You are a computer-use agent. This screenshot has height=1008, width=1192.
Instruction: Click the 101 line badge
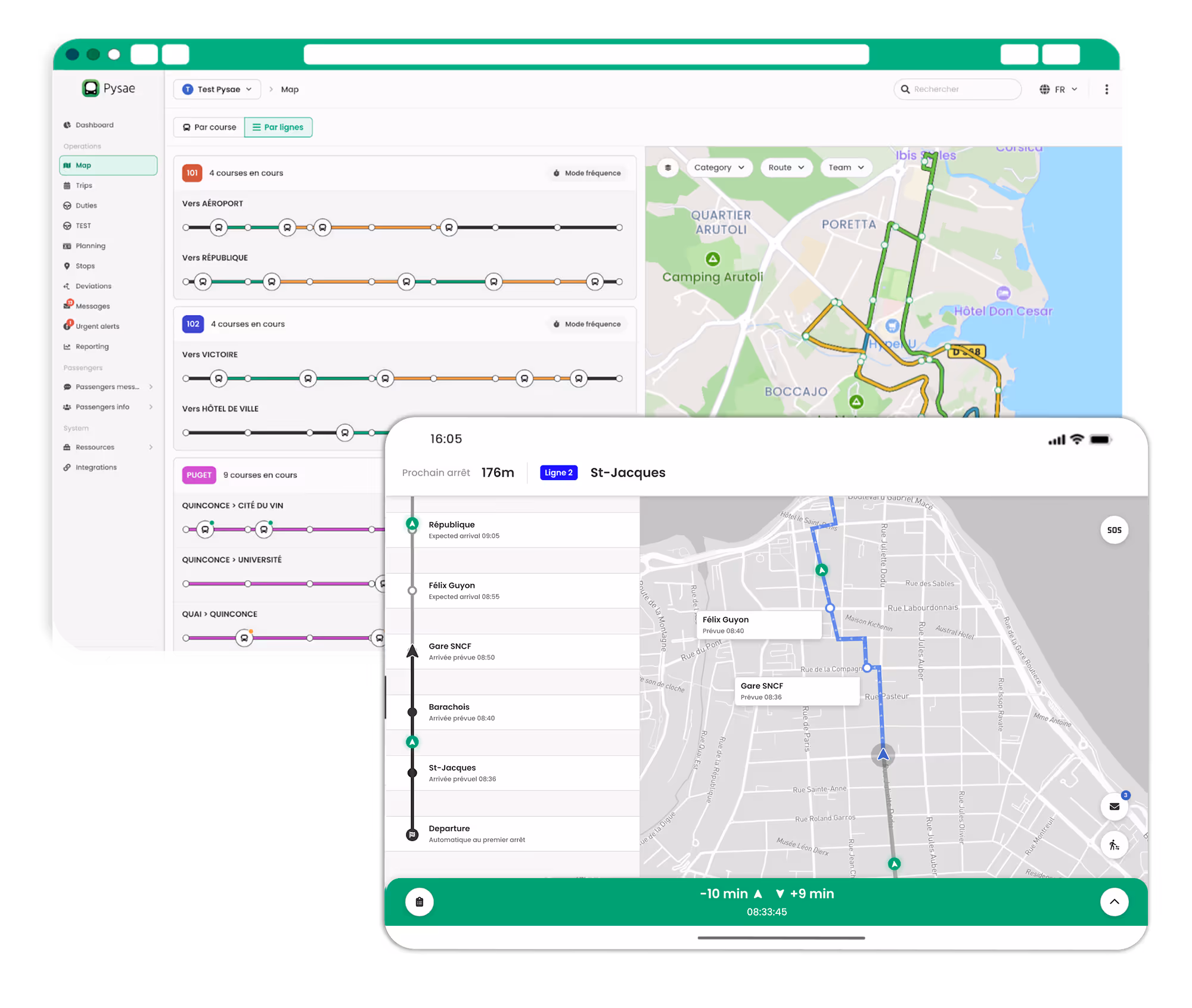pyautogui.click(x=192, y=173)
